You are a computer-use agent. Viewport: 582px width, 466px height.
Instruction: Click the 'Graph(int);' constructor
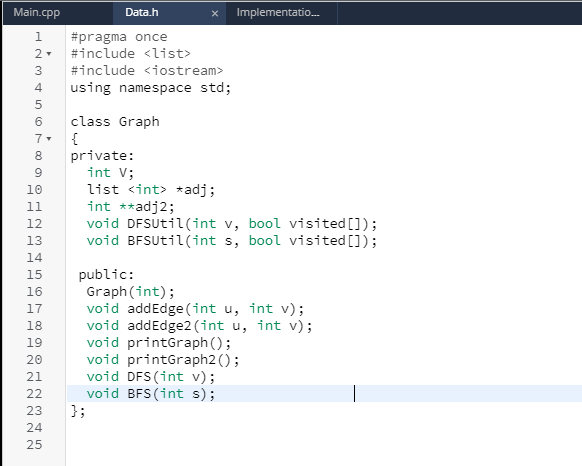pyautogui.click(x=130, y=292)
